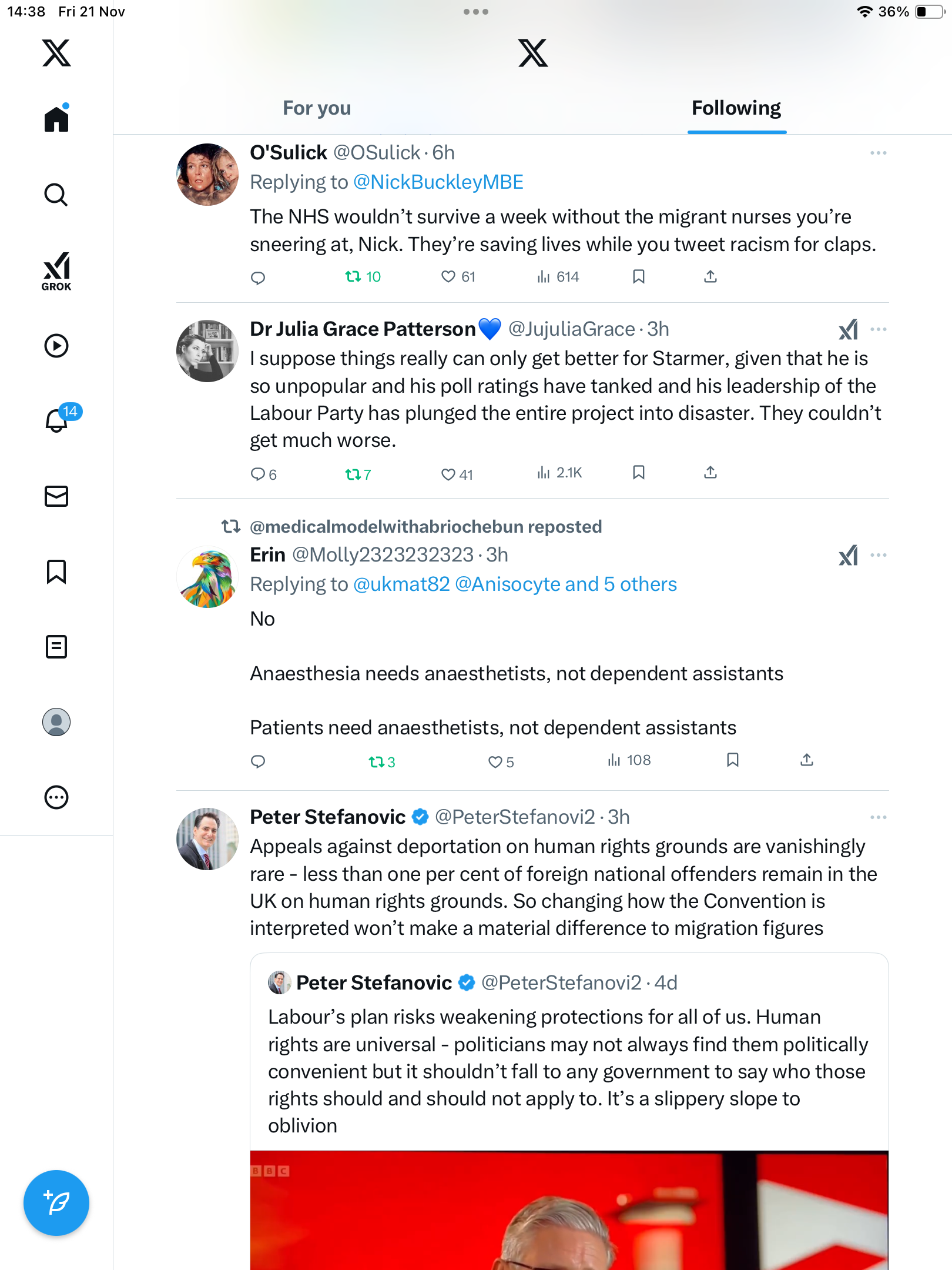Open the sidebar More circle menu
The width and height of the screenshot is (952, 1270).
(56, 797)
